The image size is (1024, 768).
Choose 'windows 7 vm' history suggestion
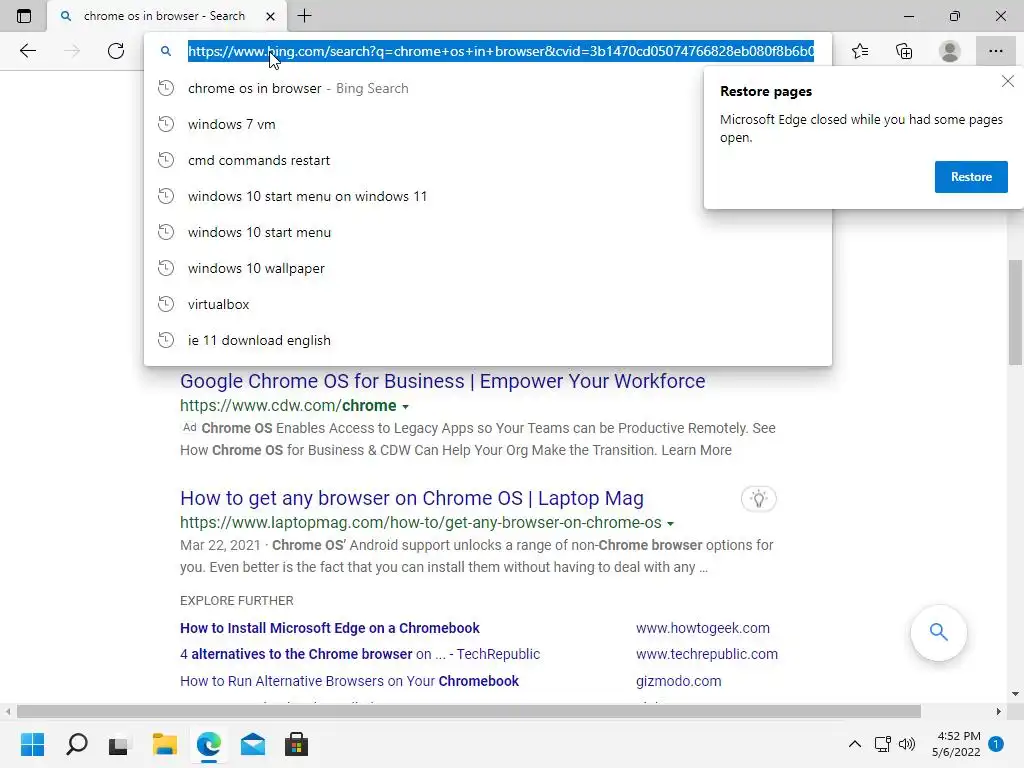[x=488, y=124]
